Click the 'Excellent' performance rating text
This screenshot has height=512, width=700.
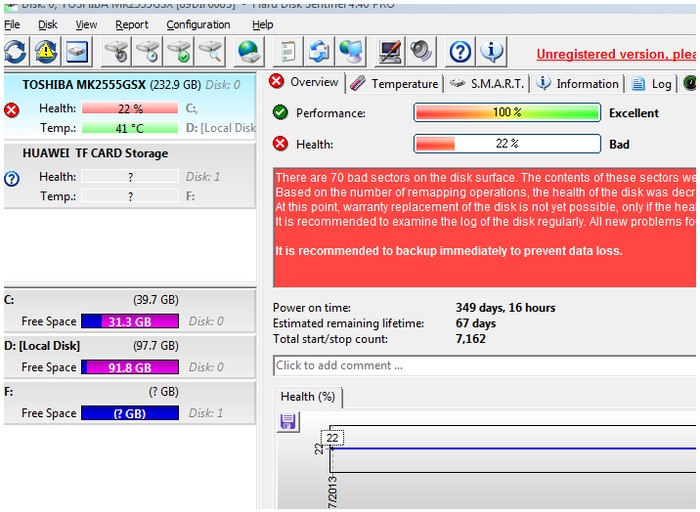click(x=634, y=113)
